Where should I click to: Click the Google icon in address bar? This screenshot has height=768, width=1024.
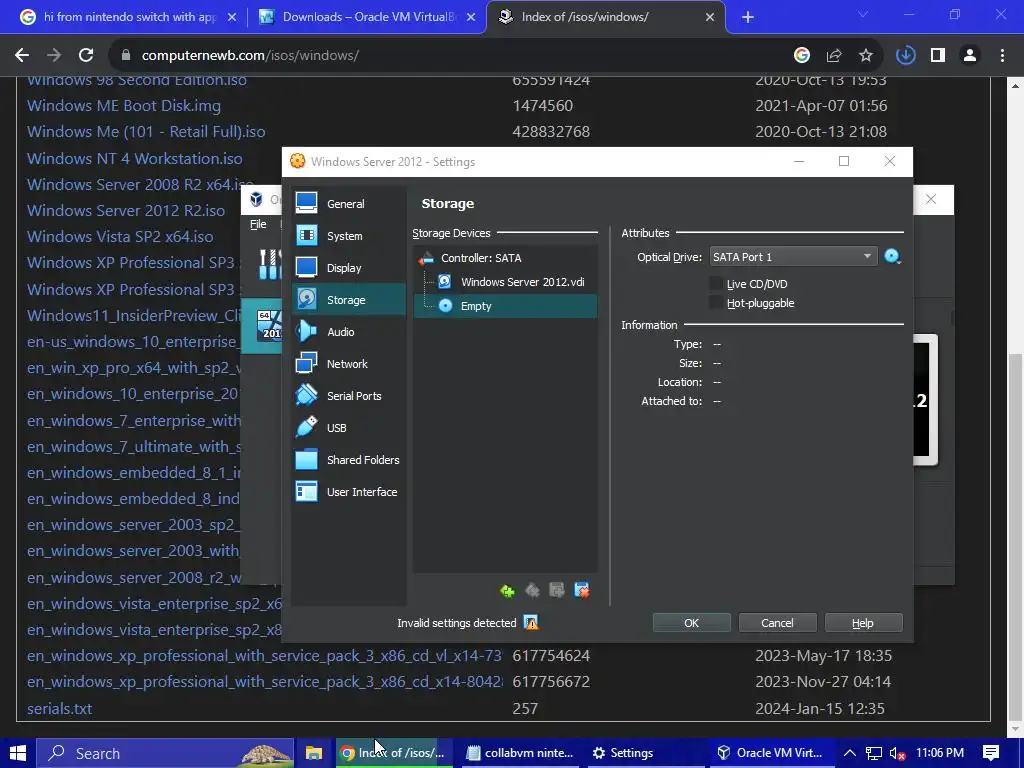(802, 56)
